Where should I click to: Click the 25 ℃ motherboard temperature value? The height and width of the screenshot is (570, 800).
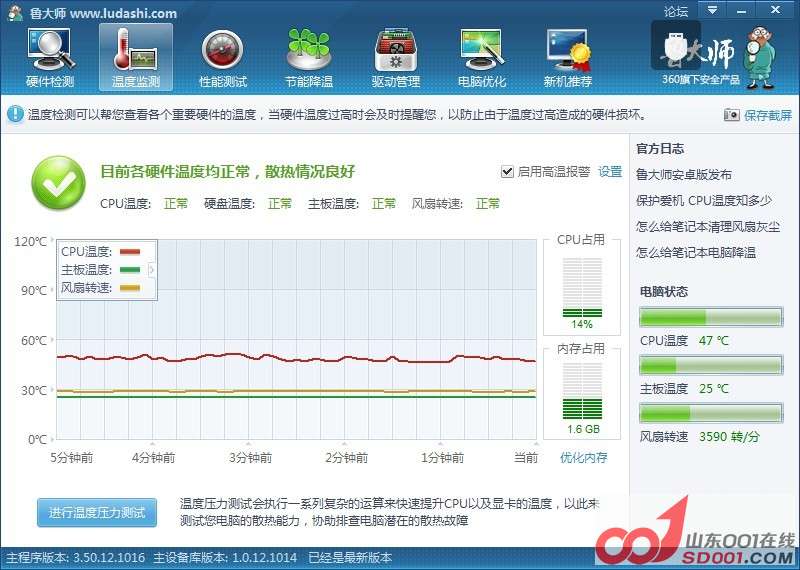[714, 389]
